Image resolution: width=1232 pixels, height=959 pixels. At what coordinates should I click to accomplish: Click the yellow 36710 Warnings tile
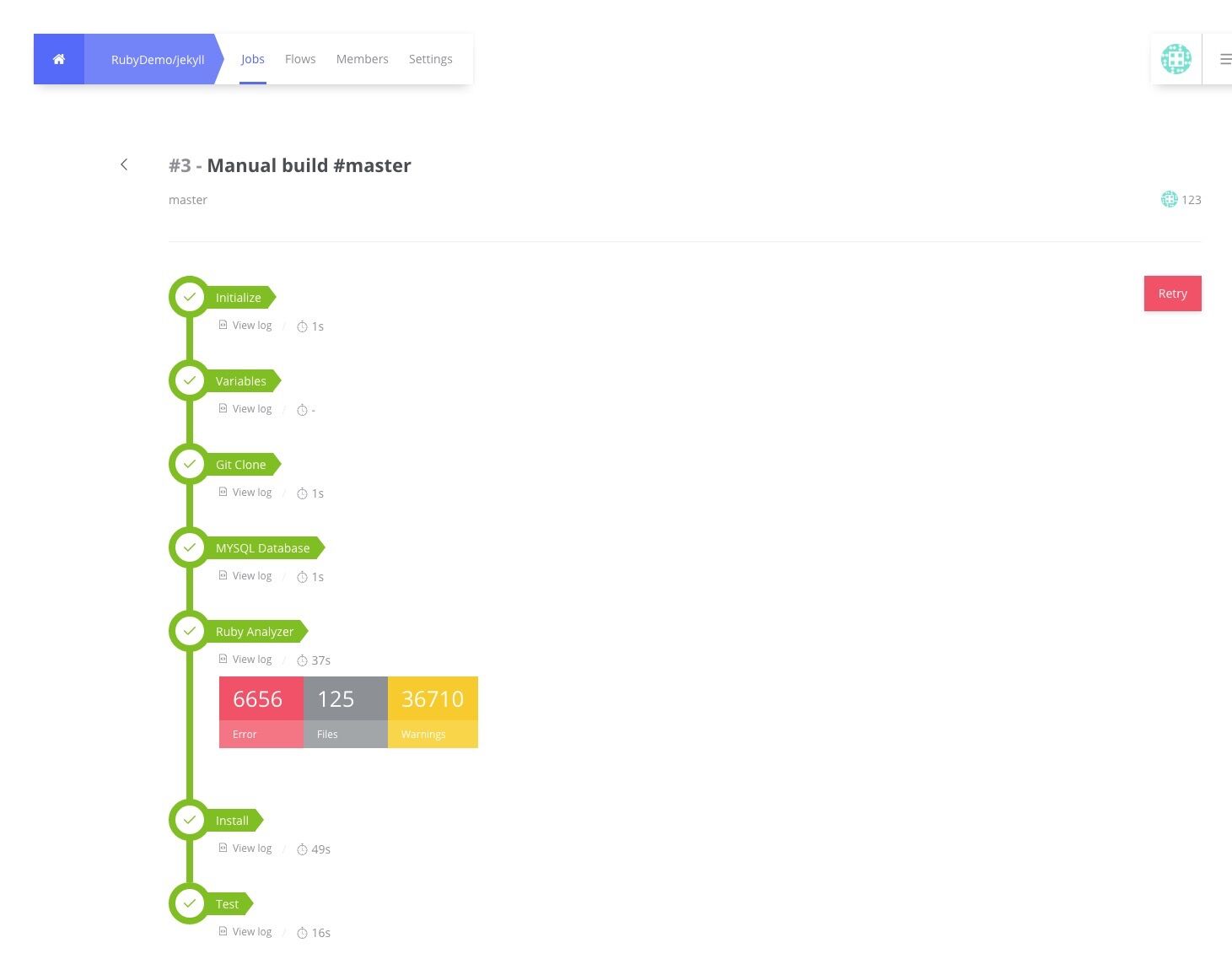point(433,712)
